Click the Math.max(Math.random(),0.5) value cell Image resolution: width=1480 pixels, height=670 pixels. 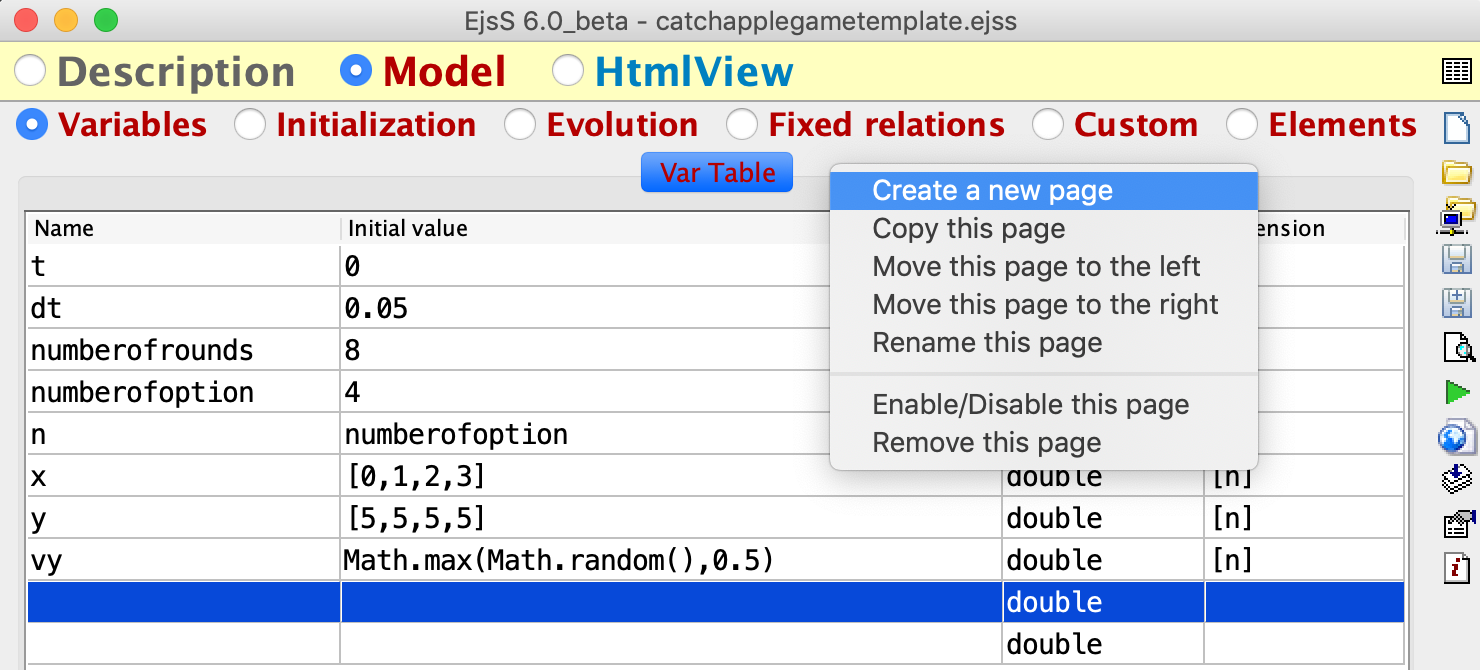coord(671,560)
